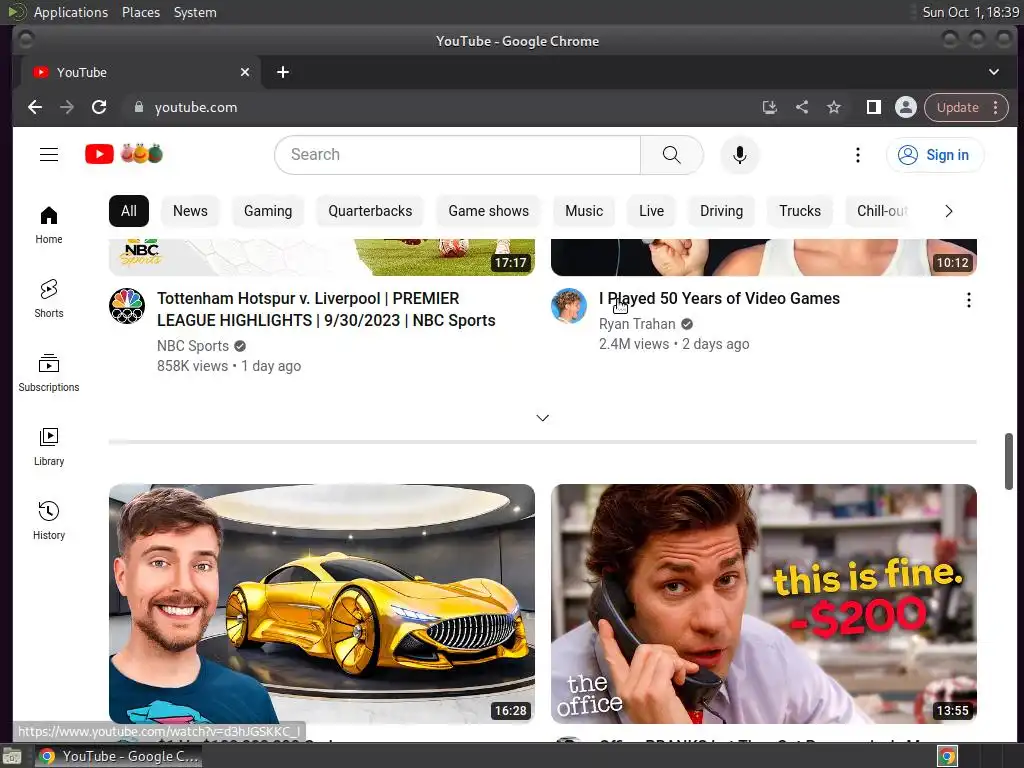
Task: Share this page icon
Action: [802, 107]
